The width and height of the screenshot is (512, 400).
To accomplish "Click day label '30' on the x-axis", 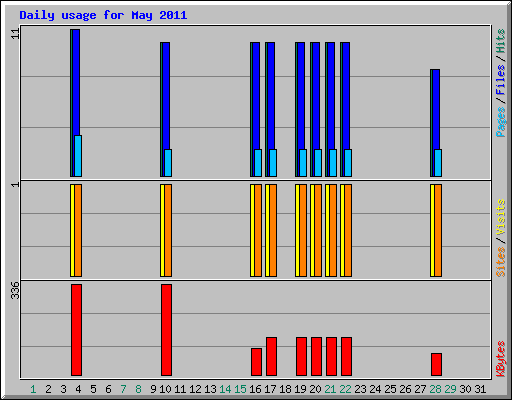I will [465, 389].
